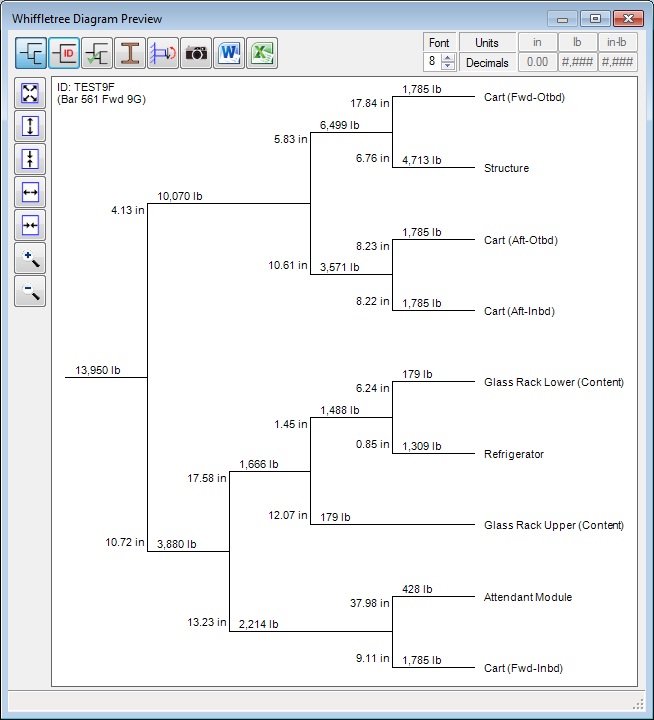Click the '1,309 lb' Refrigerator load
This screenshot has height=720, width=654.
coord(422,446)
